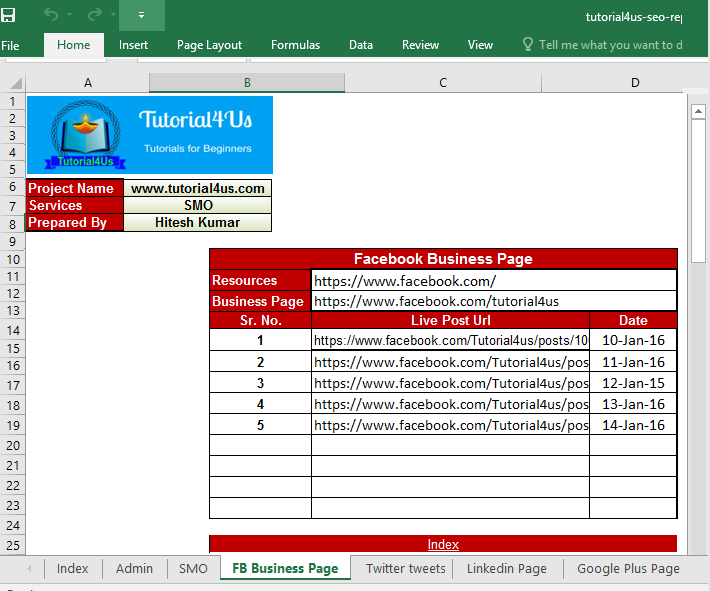Select row 1 header
The image size is (710, 591).
(x=13, y=102)
